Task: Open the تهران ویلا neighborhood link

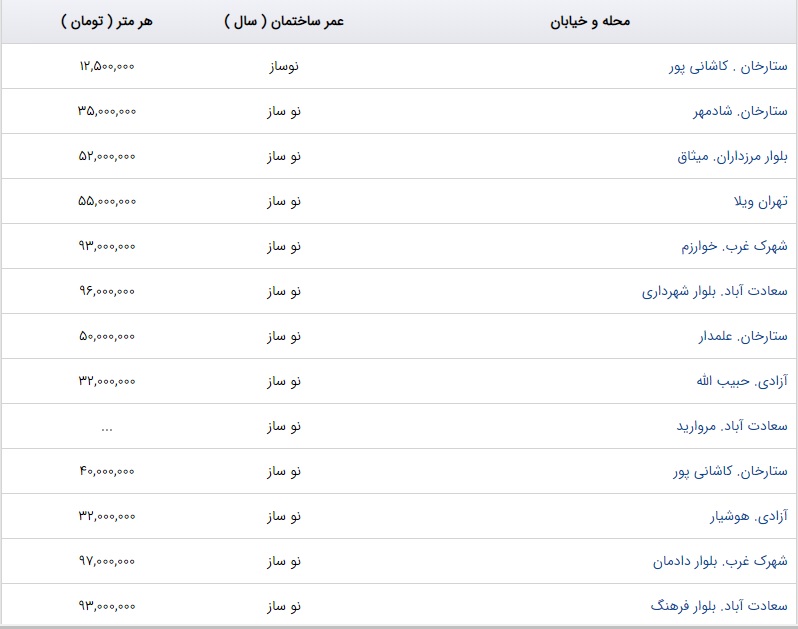Action: pyautogui.click(x=760, y=201)
